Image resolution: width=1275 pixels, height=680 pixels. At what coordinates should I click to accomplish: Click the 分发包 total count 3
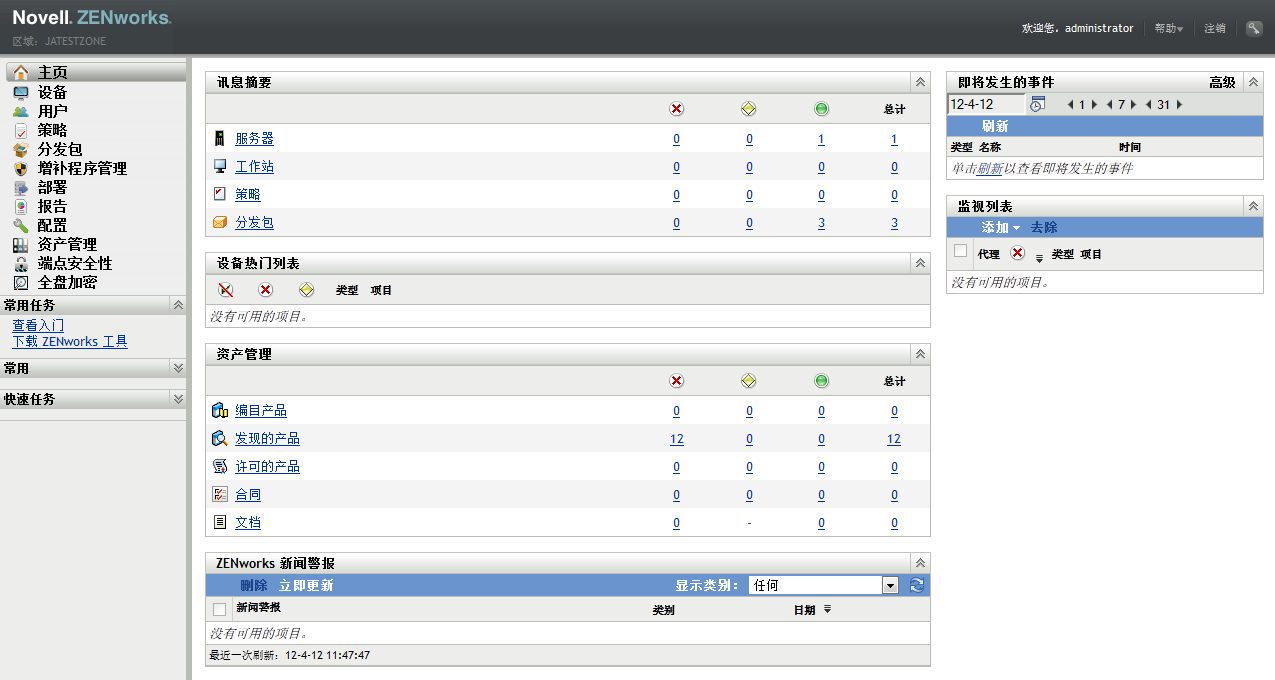(x=894, y=223)
